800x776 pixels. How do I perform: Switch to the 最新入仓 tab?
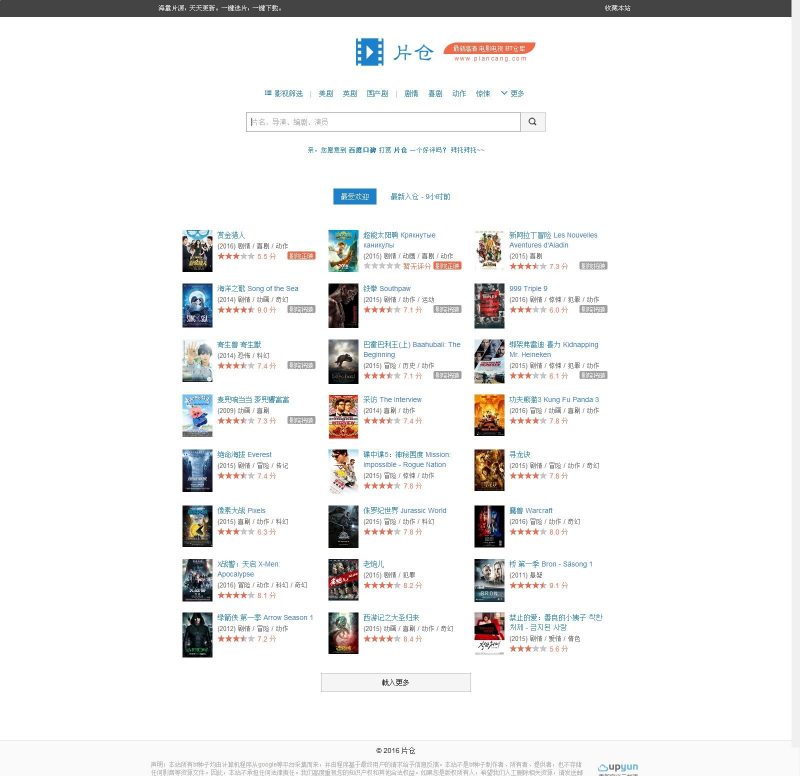pyautogui.click(x=420, y=196)
